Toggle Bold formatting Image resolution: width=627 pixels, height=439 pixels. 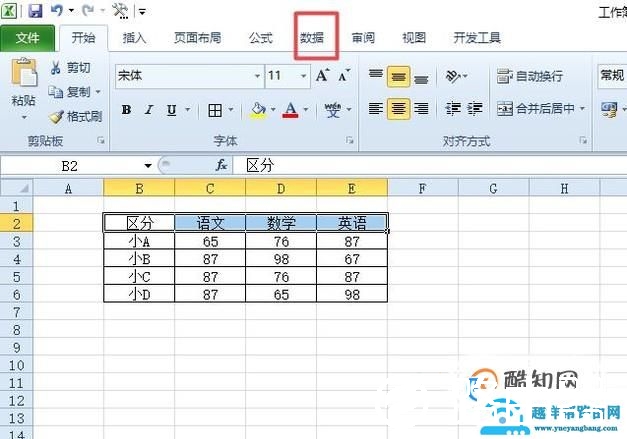tap(126, 110)
